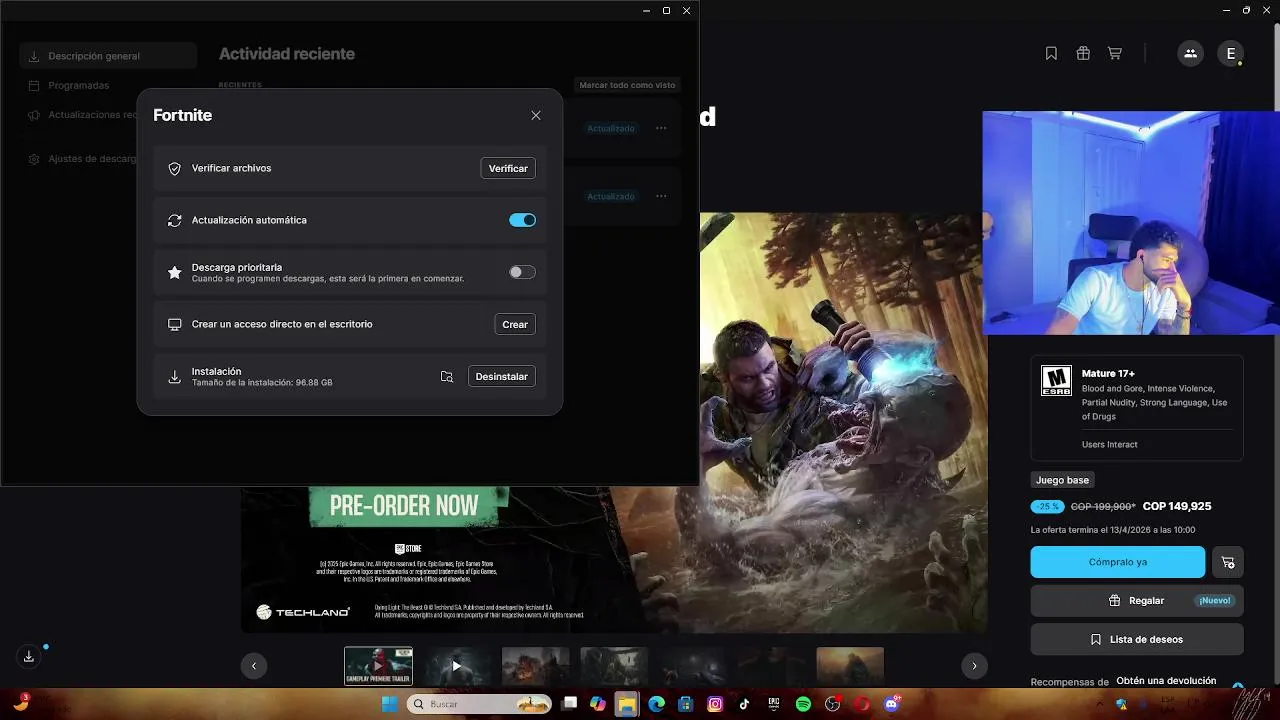The image size is (1280, 720).
Task: Open the friends icon in the store header
Action: tap(1190, 54)
